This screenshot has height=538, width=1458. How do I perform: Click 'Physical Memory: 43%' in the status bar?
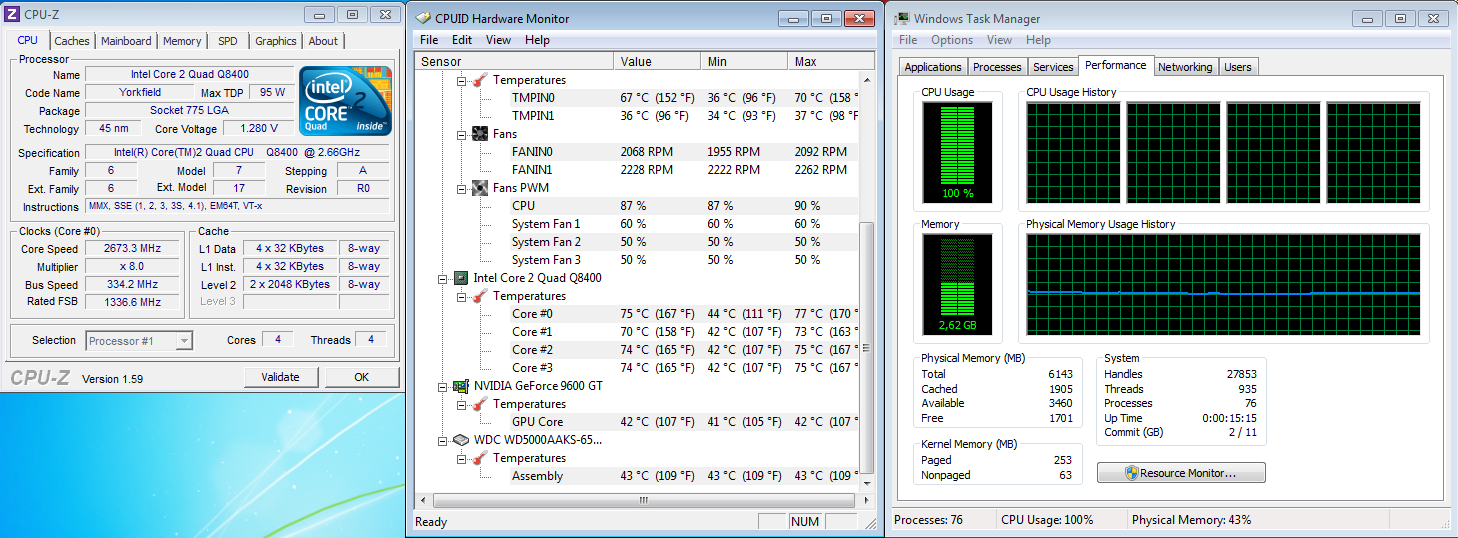pos(1191,520)
